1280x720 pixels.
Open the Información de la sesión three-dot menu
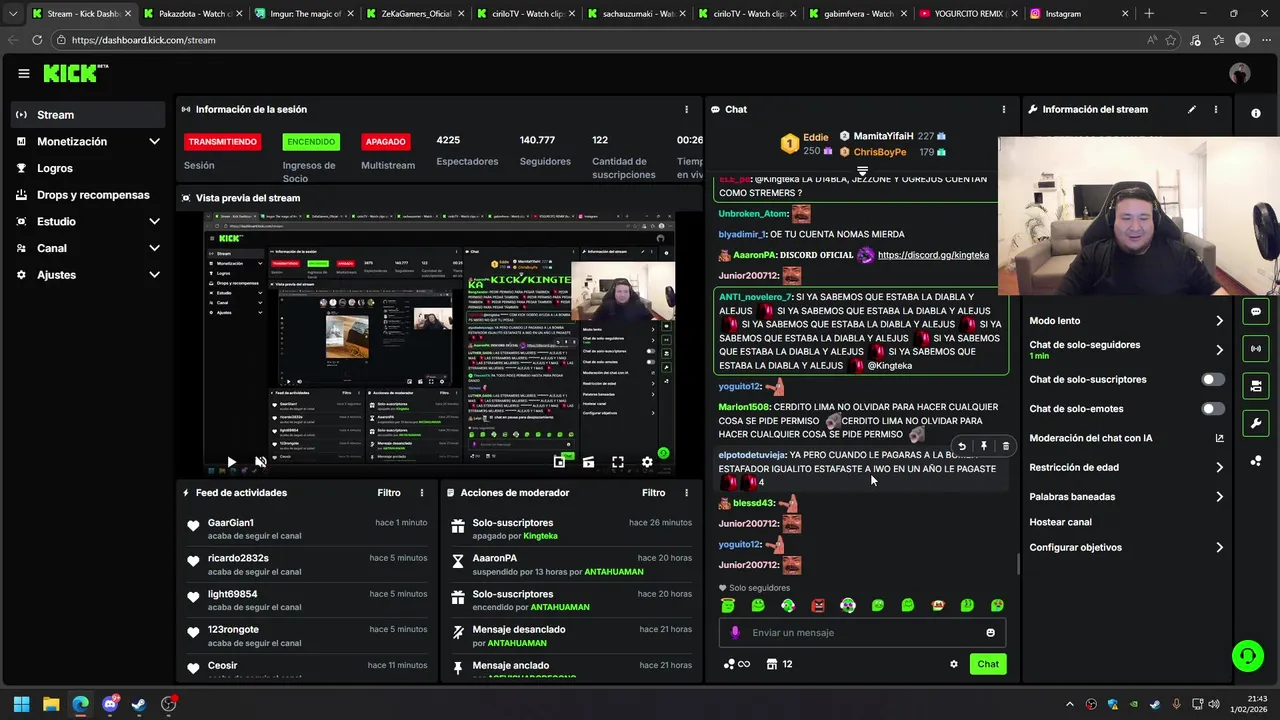(x=686, y=109)
